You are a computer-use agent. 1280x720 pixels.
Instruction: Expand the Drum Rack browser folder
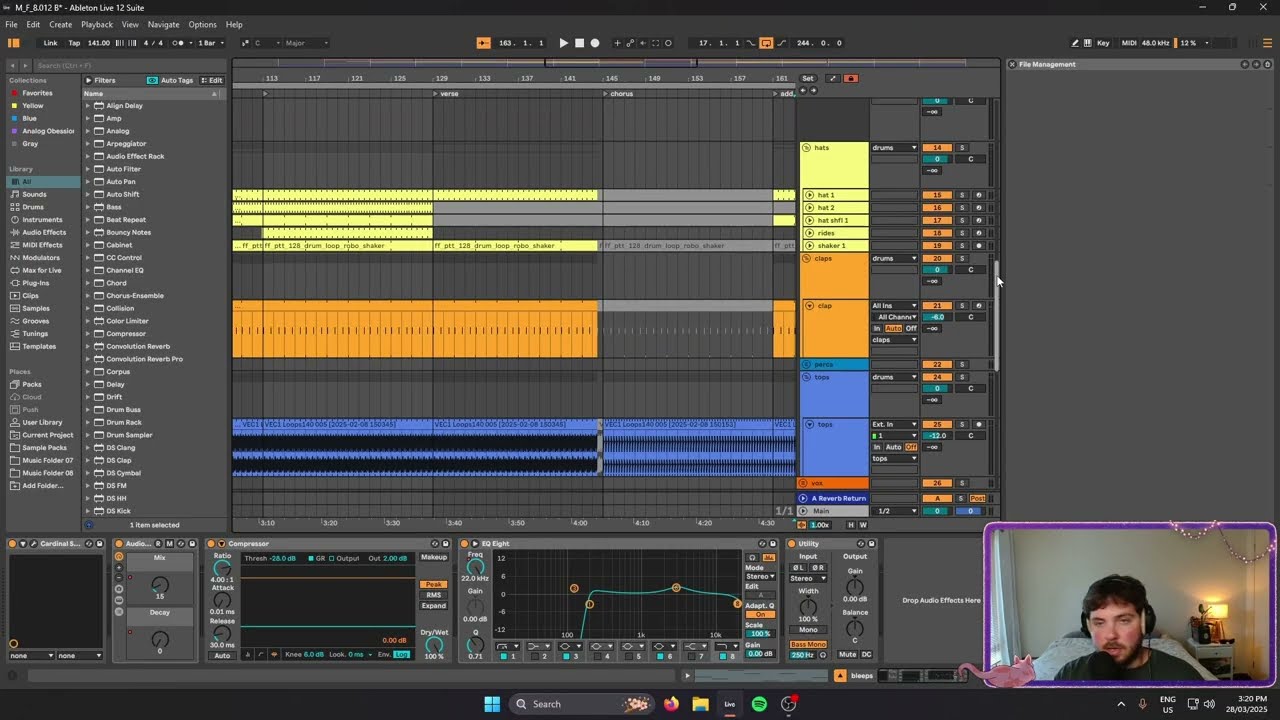[87, 422]
